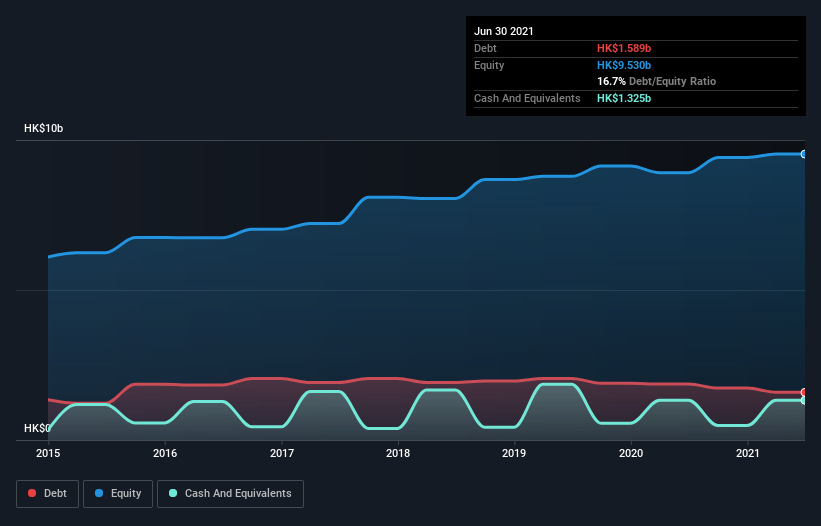Toggle the Equity legend button

click(x=118, y=494)
